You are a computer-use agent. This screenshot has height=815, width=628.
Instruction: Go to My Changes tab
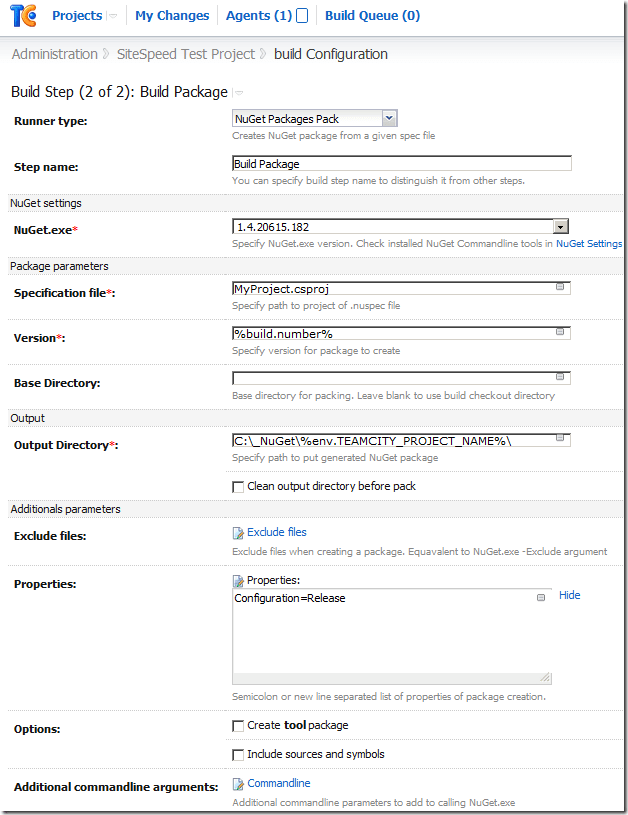pos(172,16)
